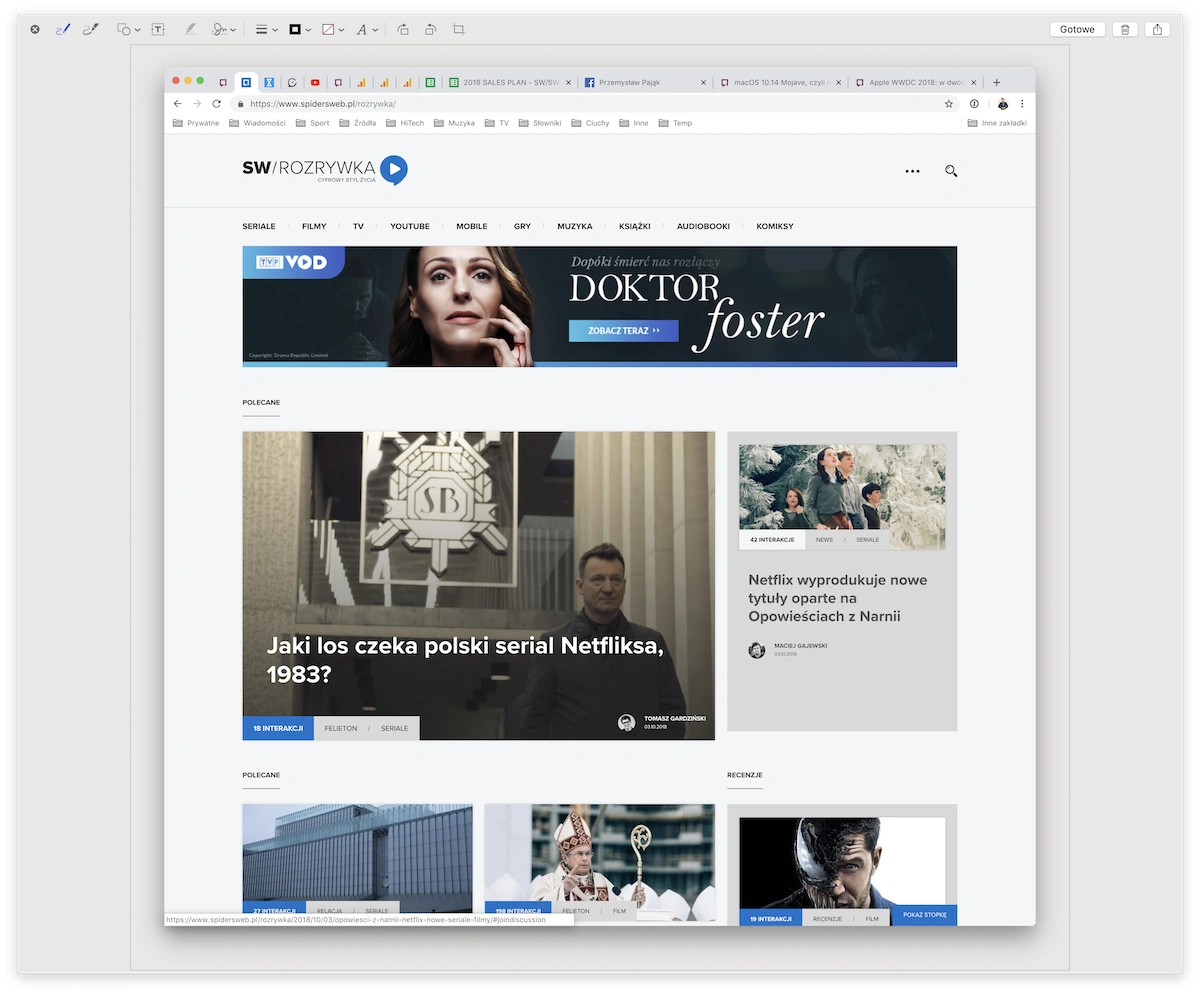Open the GRY navigation section
This screenshot has height=994, width=1200.
click(x=522, y=226)
